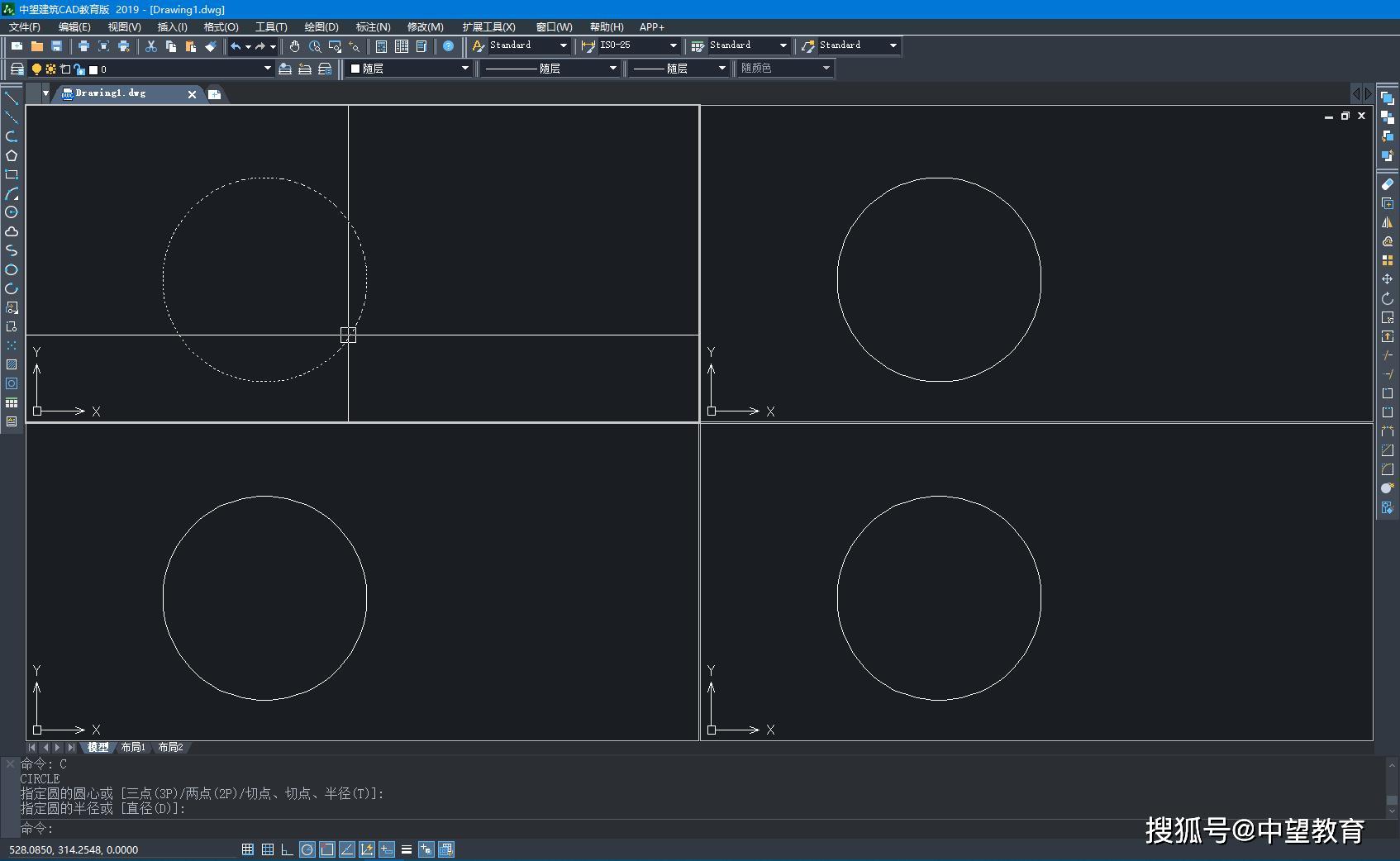Screen dimensions: 1400x861
Task: Open the 视图(V) menu
Action: (124, 27)
